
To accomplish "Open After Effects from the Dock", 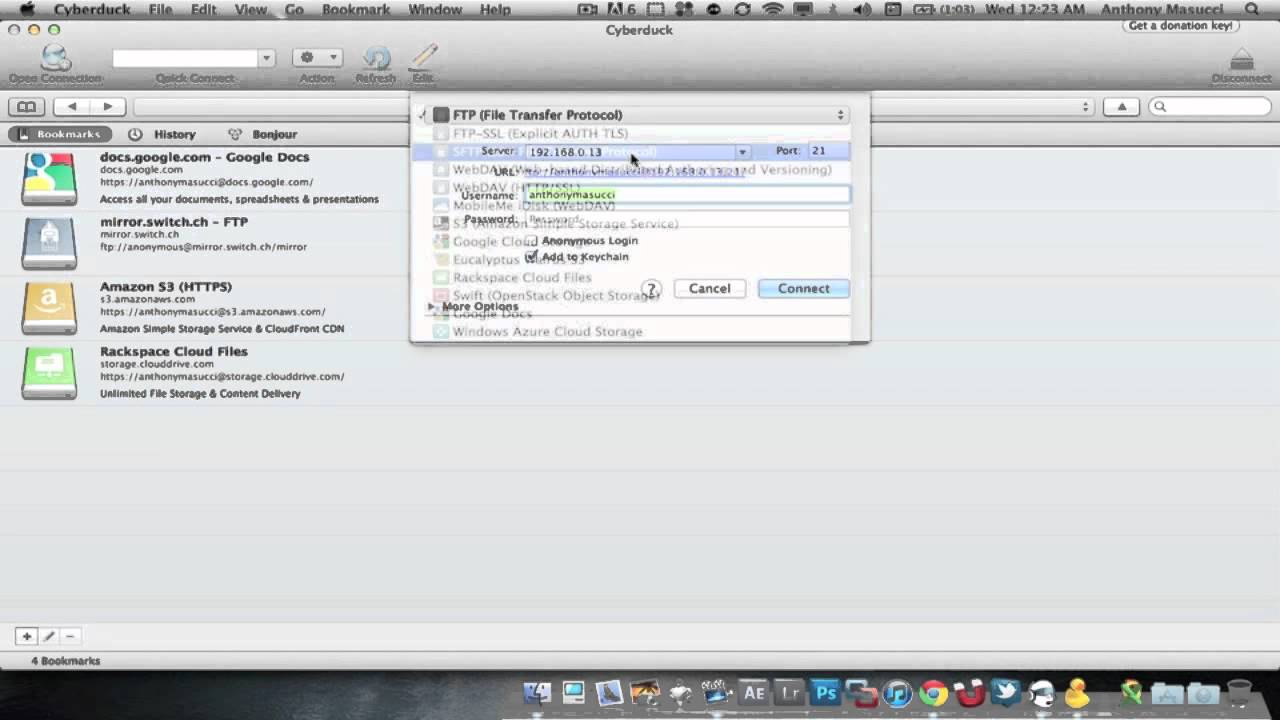I will click(x=754, y=692).
